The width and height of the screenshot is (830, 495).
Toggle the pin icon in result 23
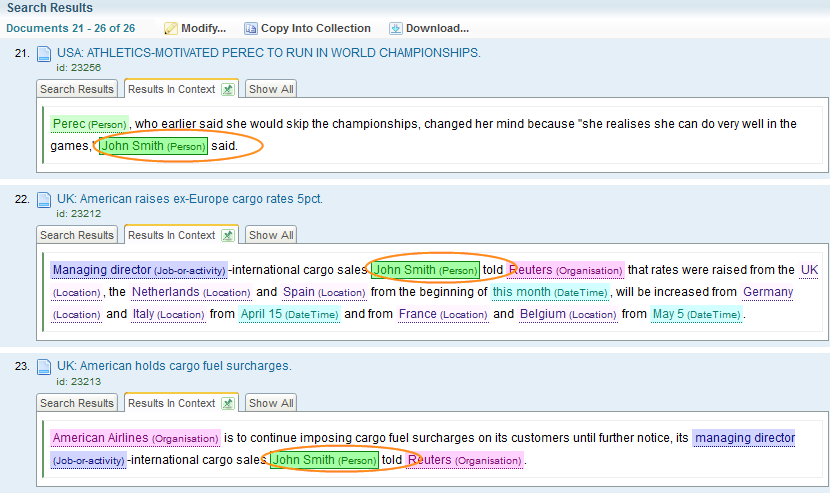[228, 404]
